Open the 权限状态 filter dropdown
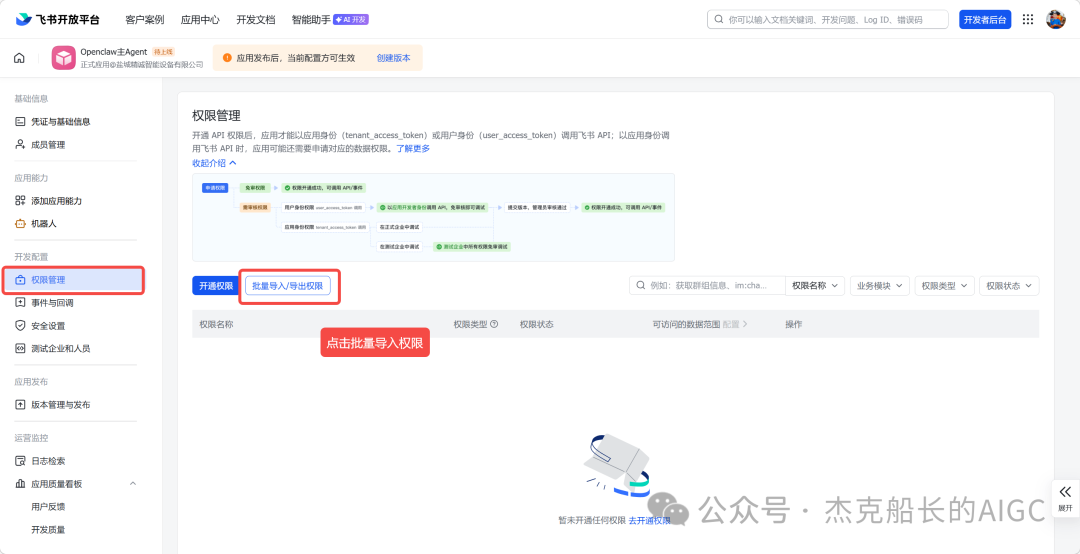Viewport: 1080px width, 554px height. (x=1009, y=285)
